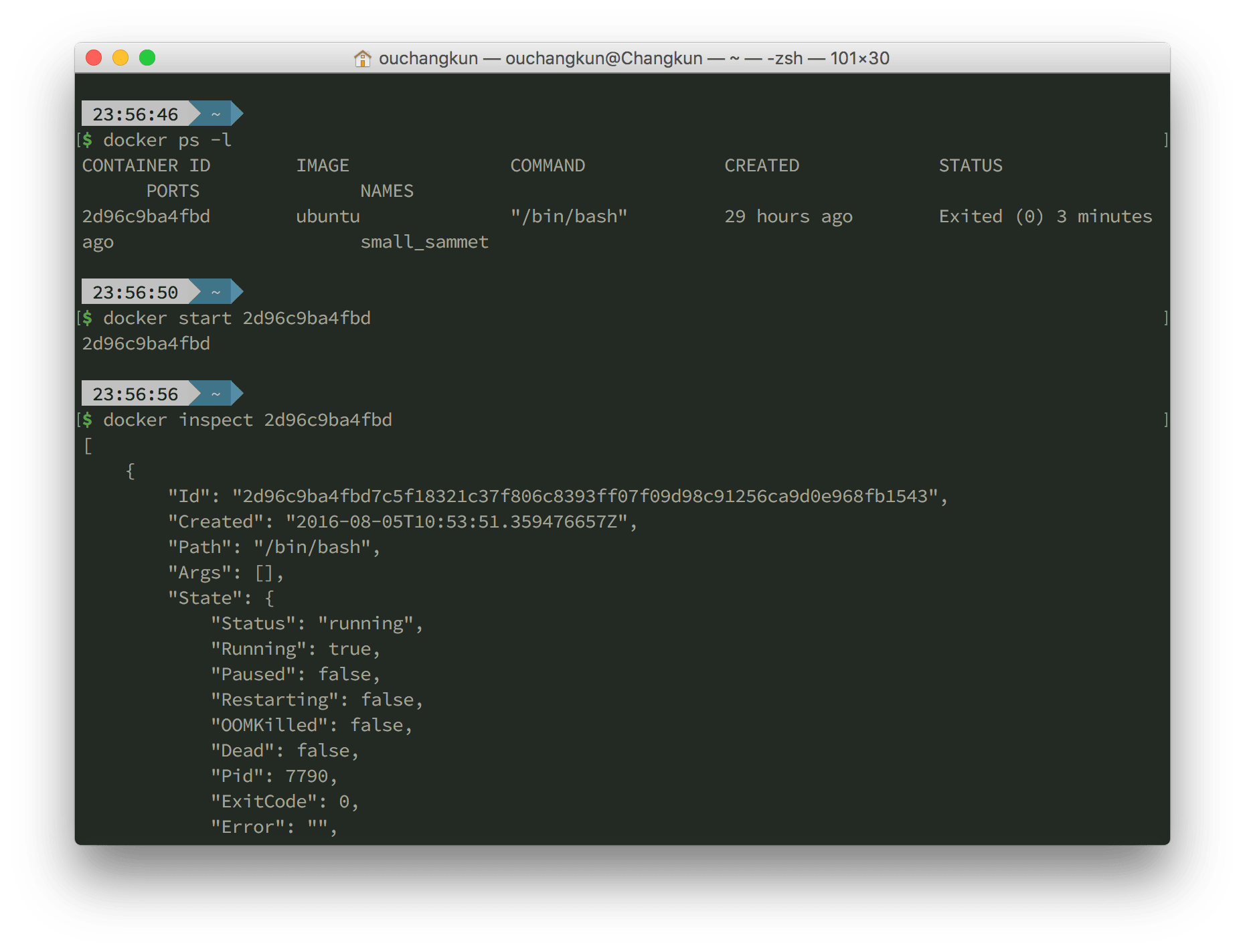The height and width of the screenshot is (952, 1245).
Task: Close the terminal window with red button
Action: (94, 58)
